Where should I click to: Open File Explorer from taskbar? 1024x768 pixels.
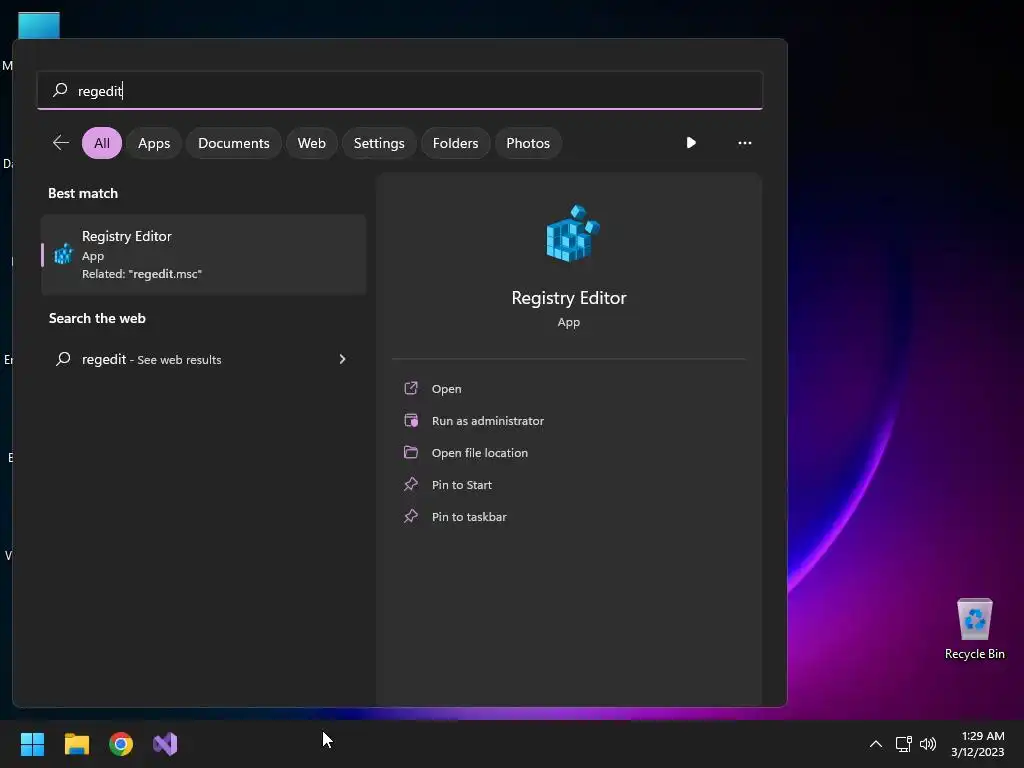(76, 744)
